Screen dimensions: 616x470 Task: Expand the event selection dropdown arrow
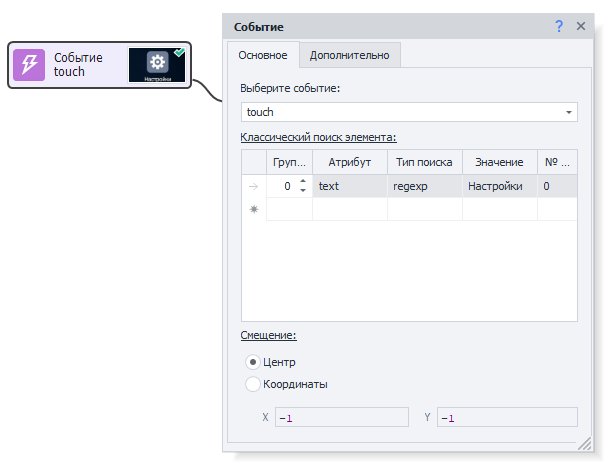[569, 112]
